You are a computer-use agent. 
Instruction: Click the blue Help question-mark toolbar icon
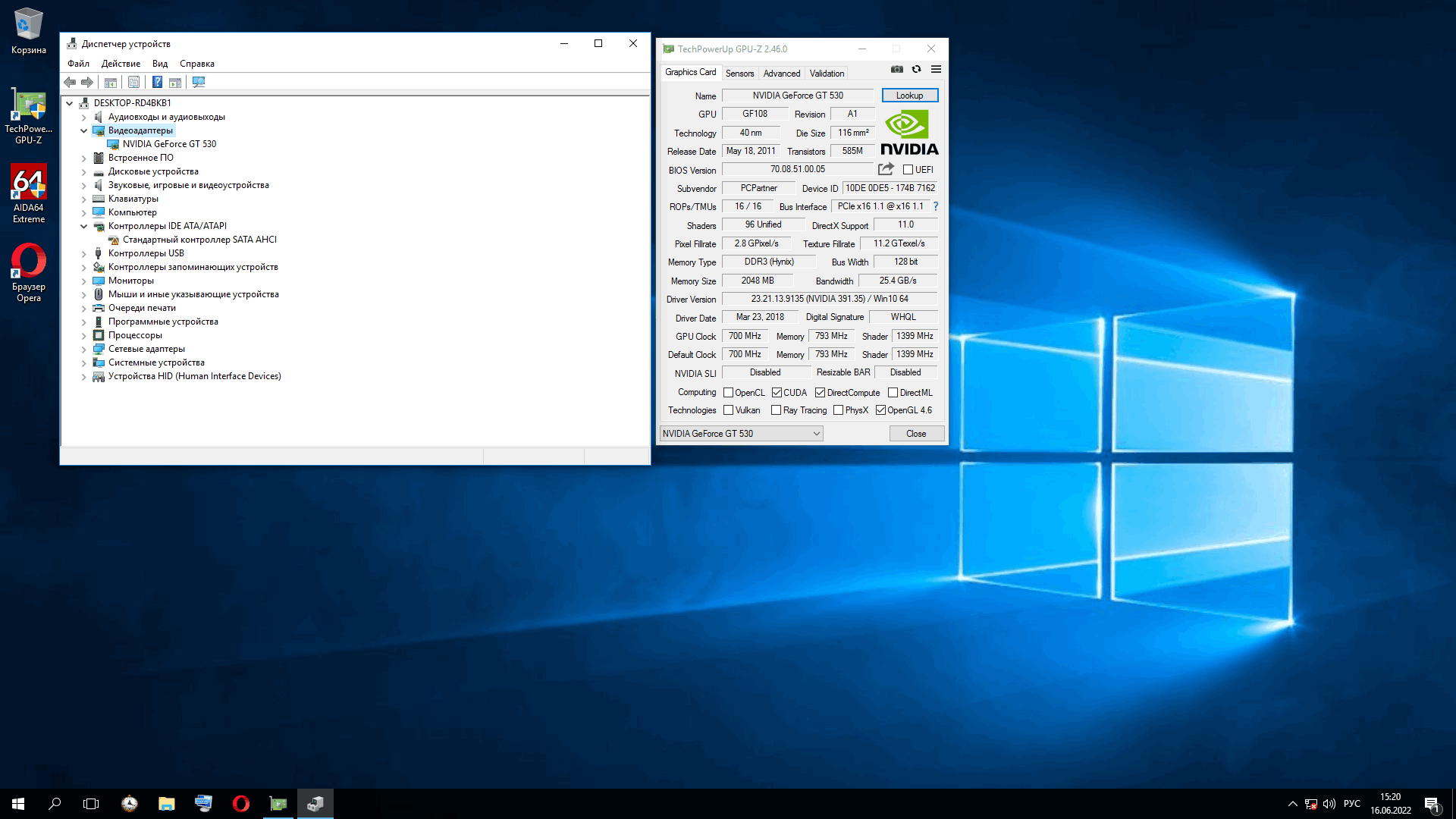click(157, 82)
